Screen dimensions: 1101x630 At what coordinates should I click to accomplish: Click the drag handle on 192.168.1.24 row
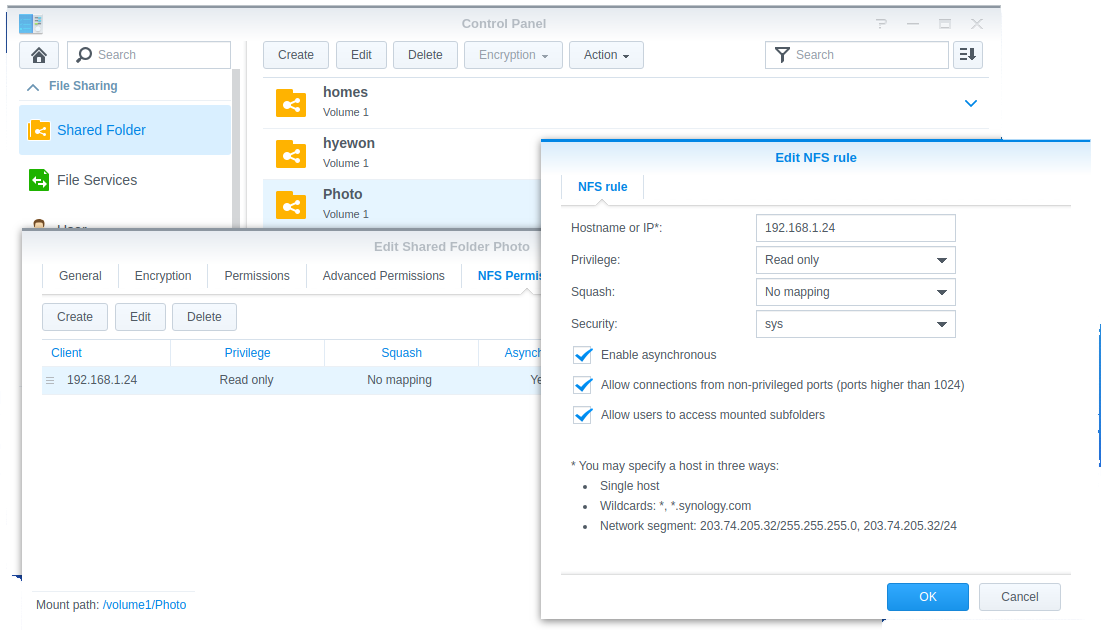50,380
